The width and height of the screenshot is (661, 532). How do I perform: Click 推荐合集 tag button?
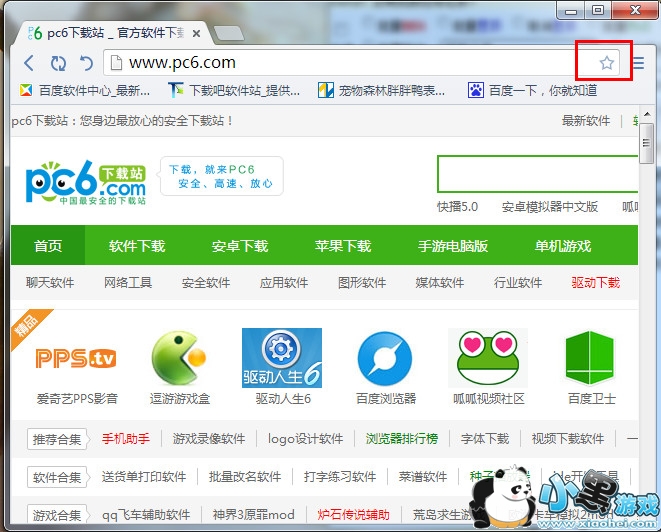58,439
